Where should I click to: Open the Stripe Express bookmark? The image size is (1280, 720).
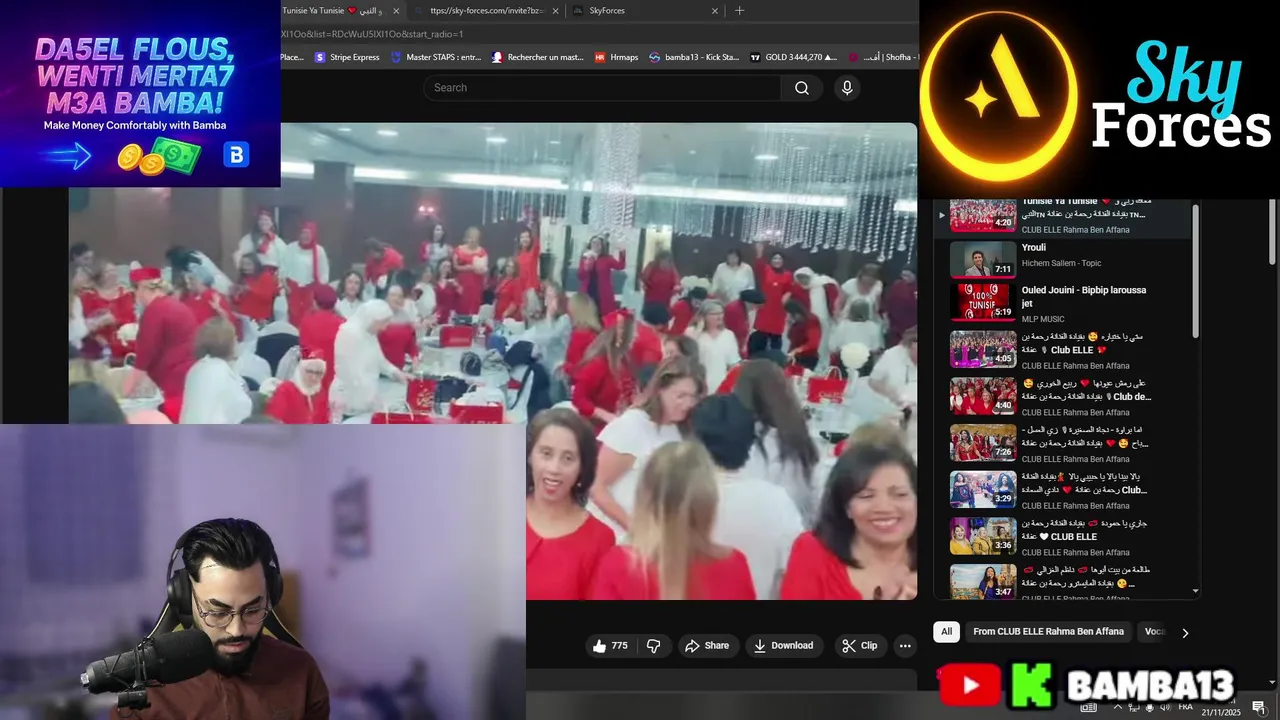click(x=347, y=57)
